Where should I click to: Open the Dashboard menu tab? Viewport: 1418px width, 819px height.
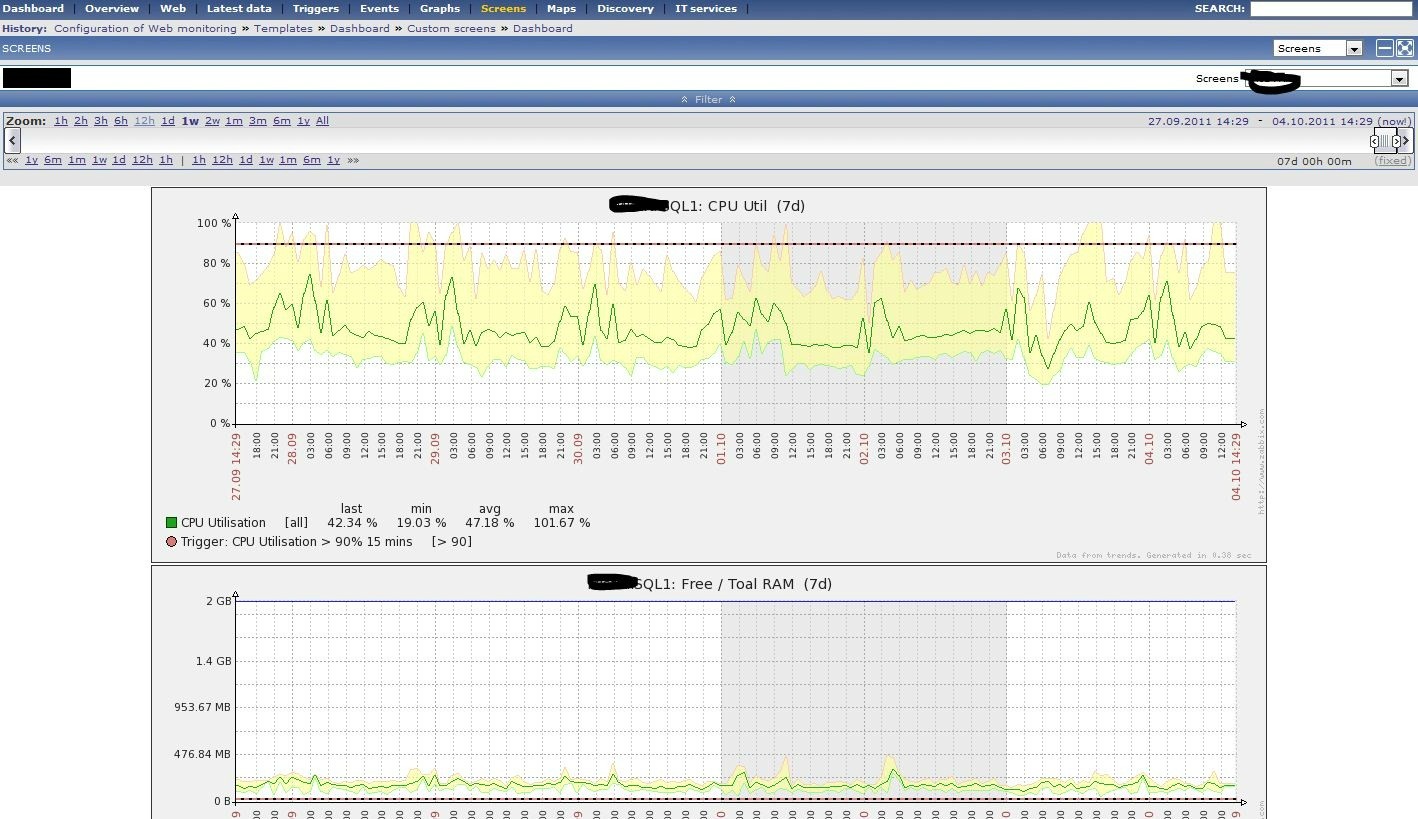(33, 8)
